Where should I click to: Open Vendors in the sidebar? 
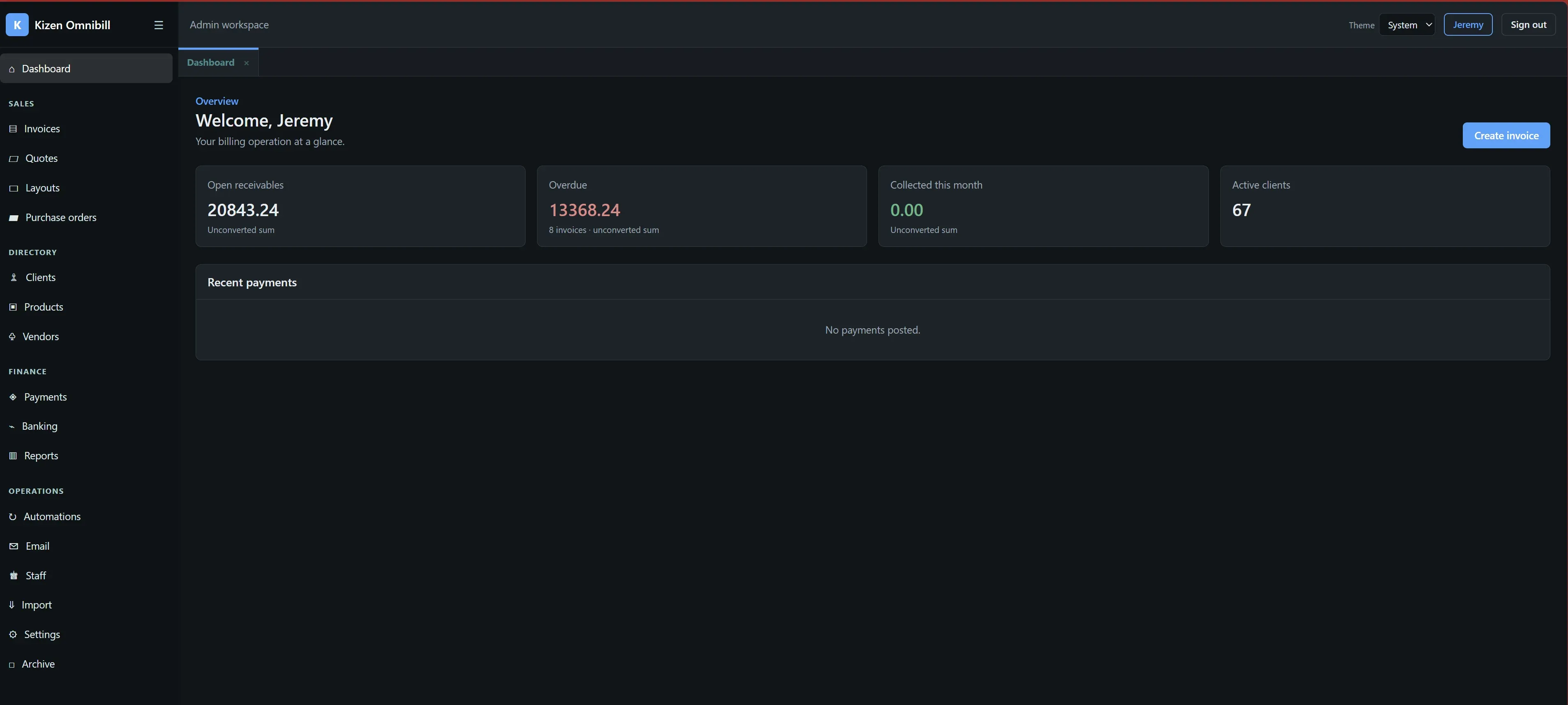click(86, 336)
